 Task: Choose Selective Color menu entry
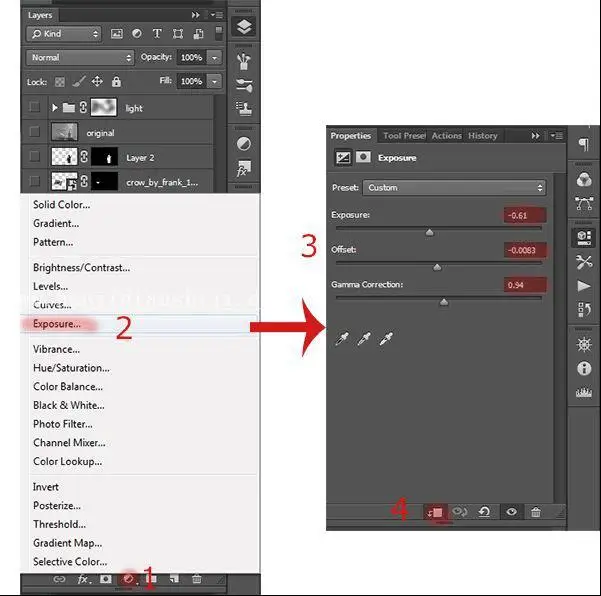[x=70, y=562]
